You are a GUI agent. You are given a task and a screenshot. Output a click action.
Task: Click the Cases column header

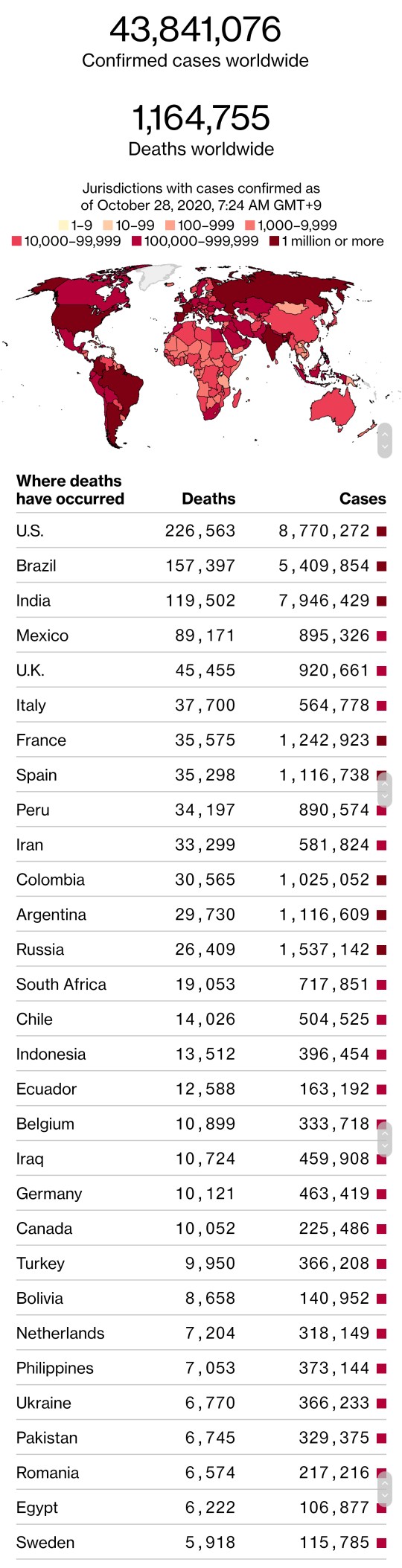(x=363, y=499)
